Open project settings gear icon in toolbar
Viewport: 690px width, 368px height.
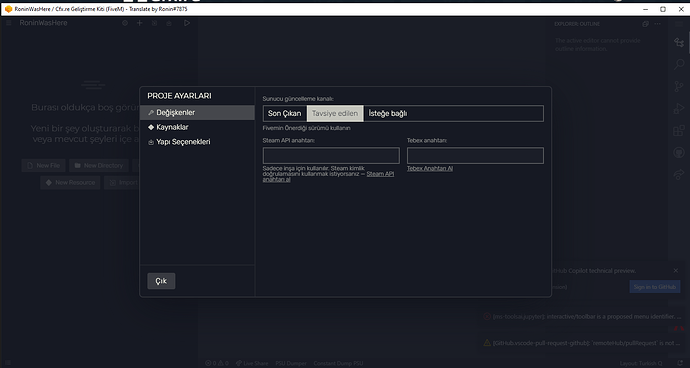pyautogui.click(x=125, y=23)
